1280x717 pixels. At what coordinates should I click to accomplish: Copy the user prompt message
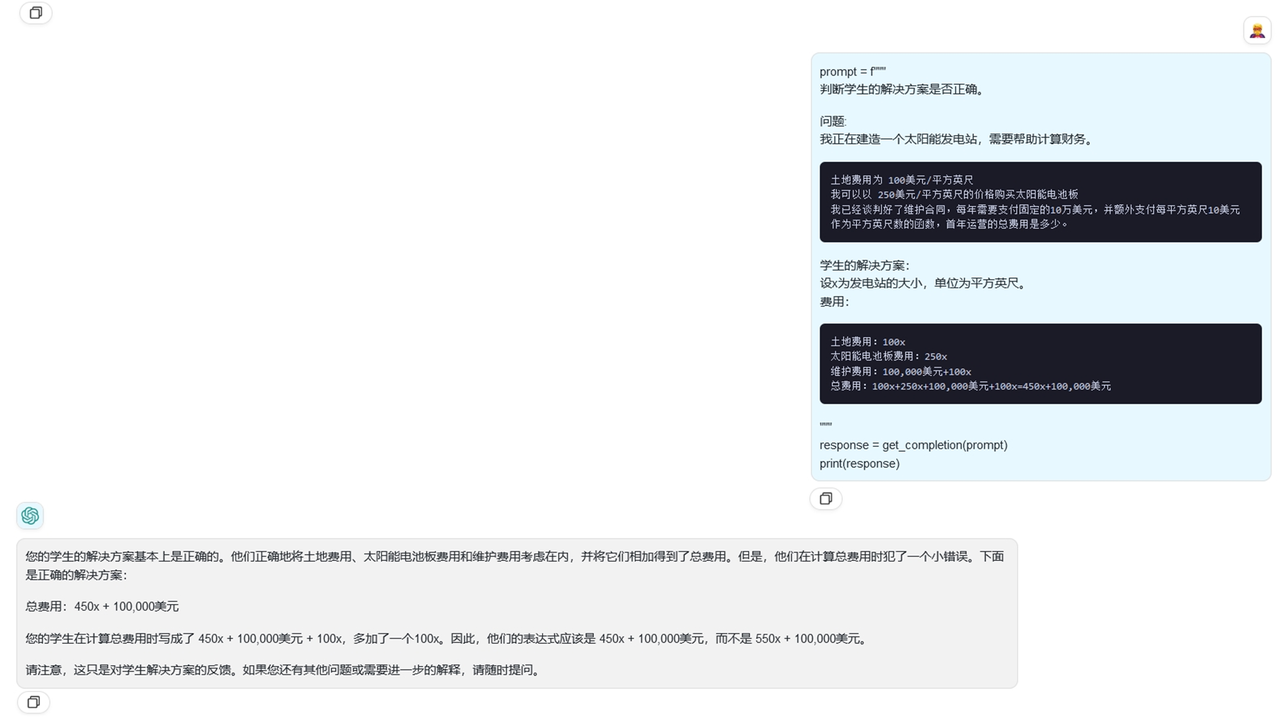[826, 499]
